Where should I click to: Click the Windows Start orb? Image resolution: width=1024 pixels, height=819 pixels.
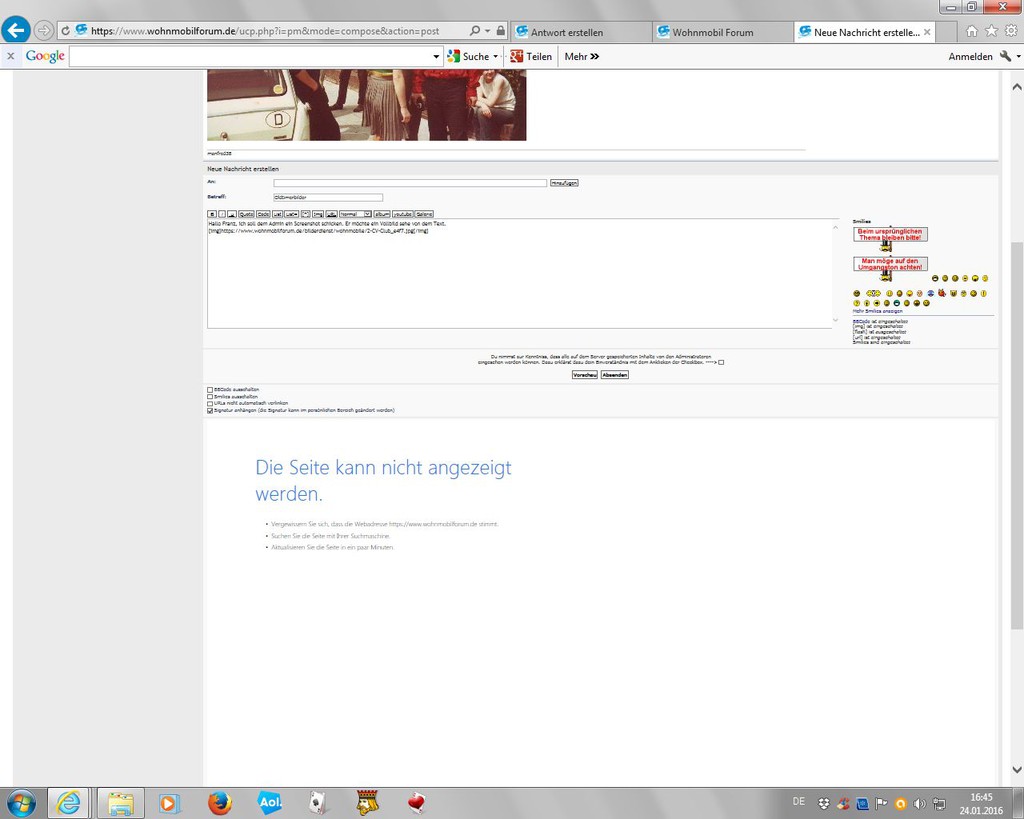(x=20, y=803)
